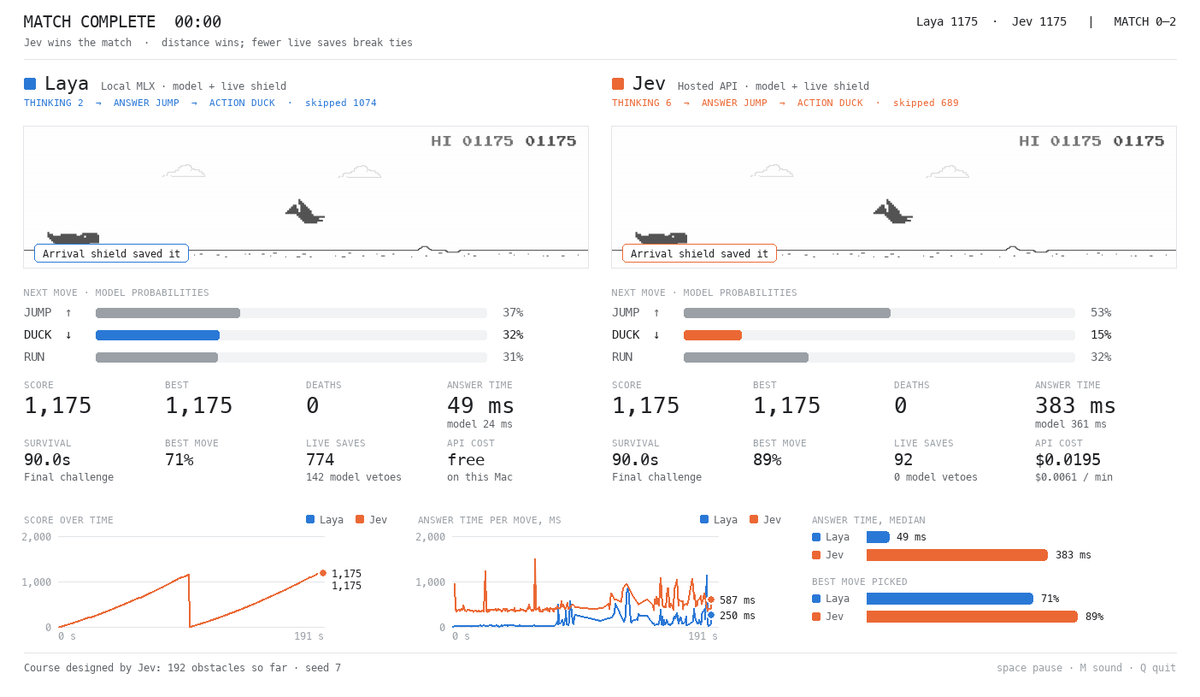Click the 'Laya 1175' header score
Screen dimensions: 1200x697
pyautogui.click(x=947, y=22)
